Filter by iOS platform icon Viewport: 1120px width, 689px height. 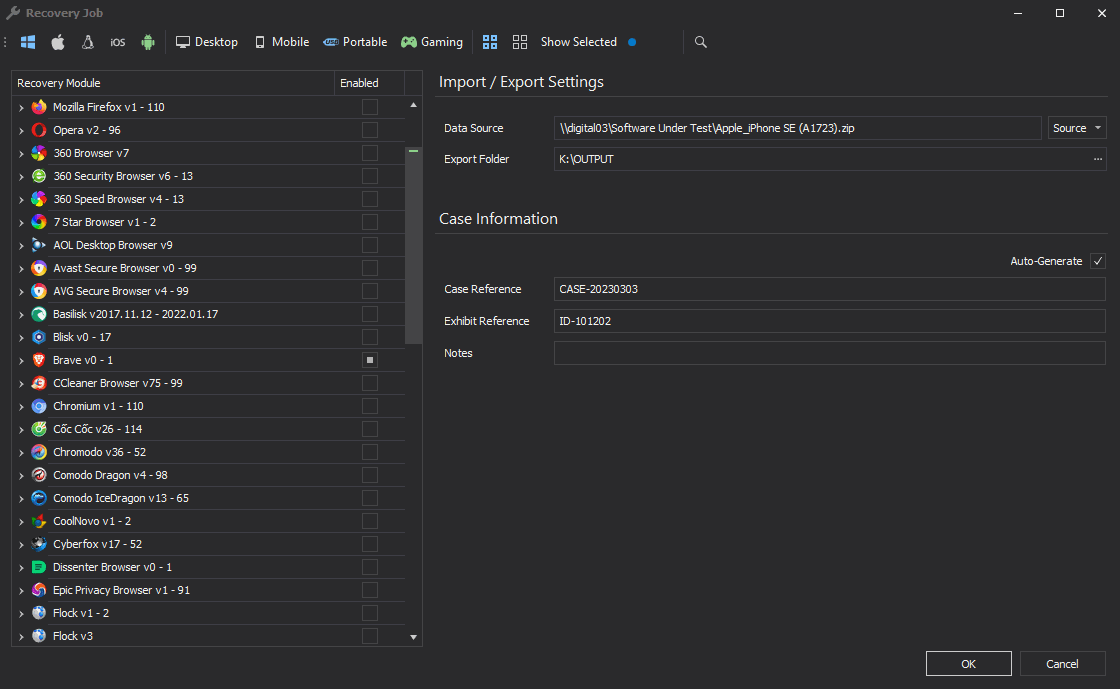point(118,42)
